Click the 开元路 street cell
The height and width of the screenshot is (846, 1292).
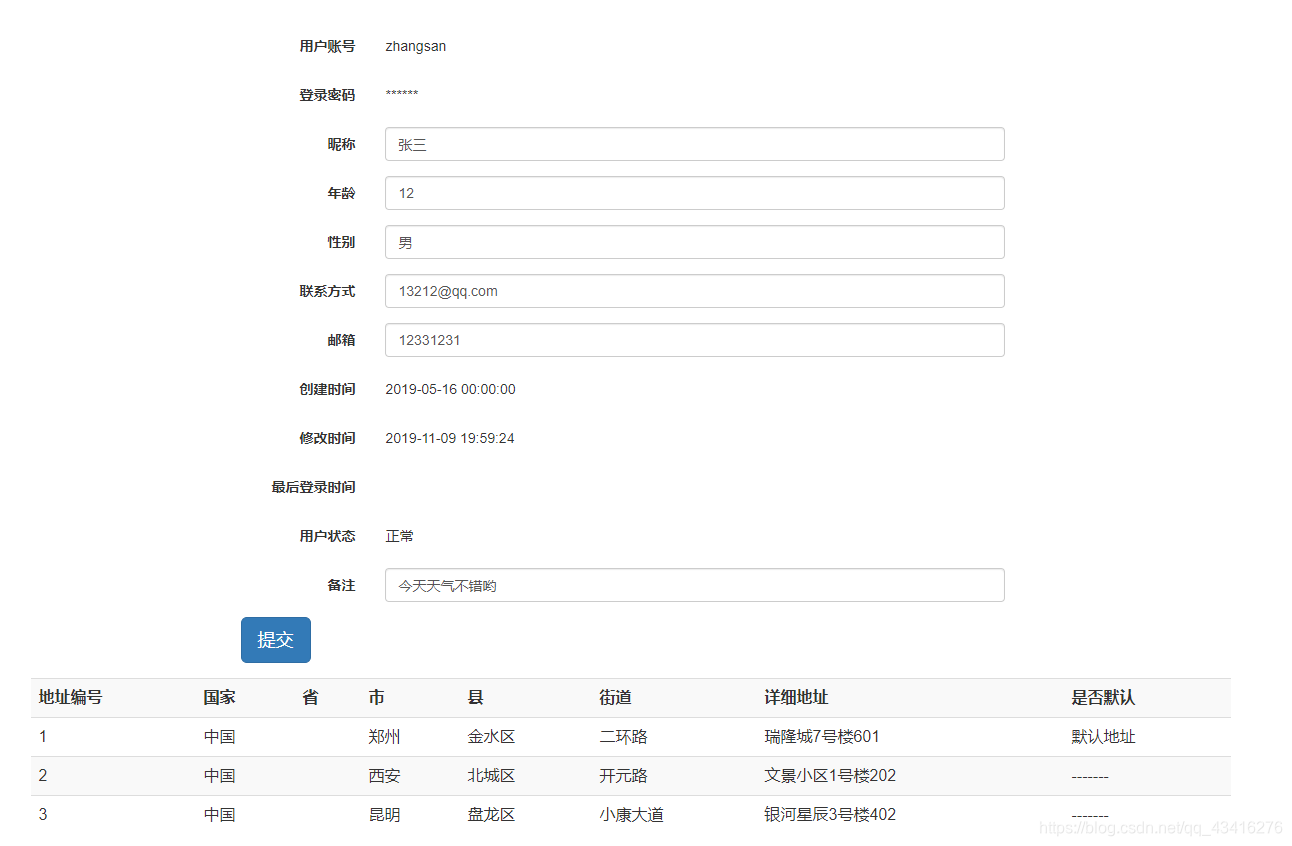tap(624, 776)
